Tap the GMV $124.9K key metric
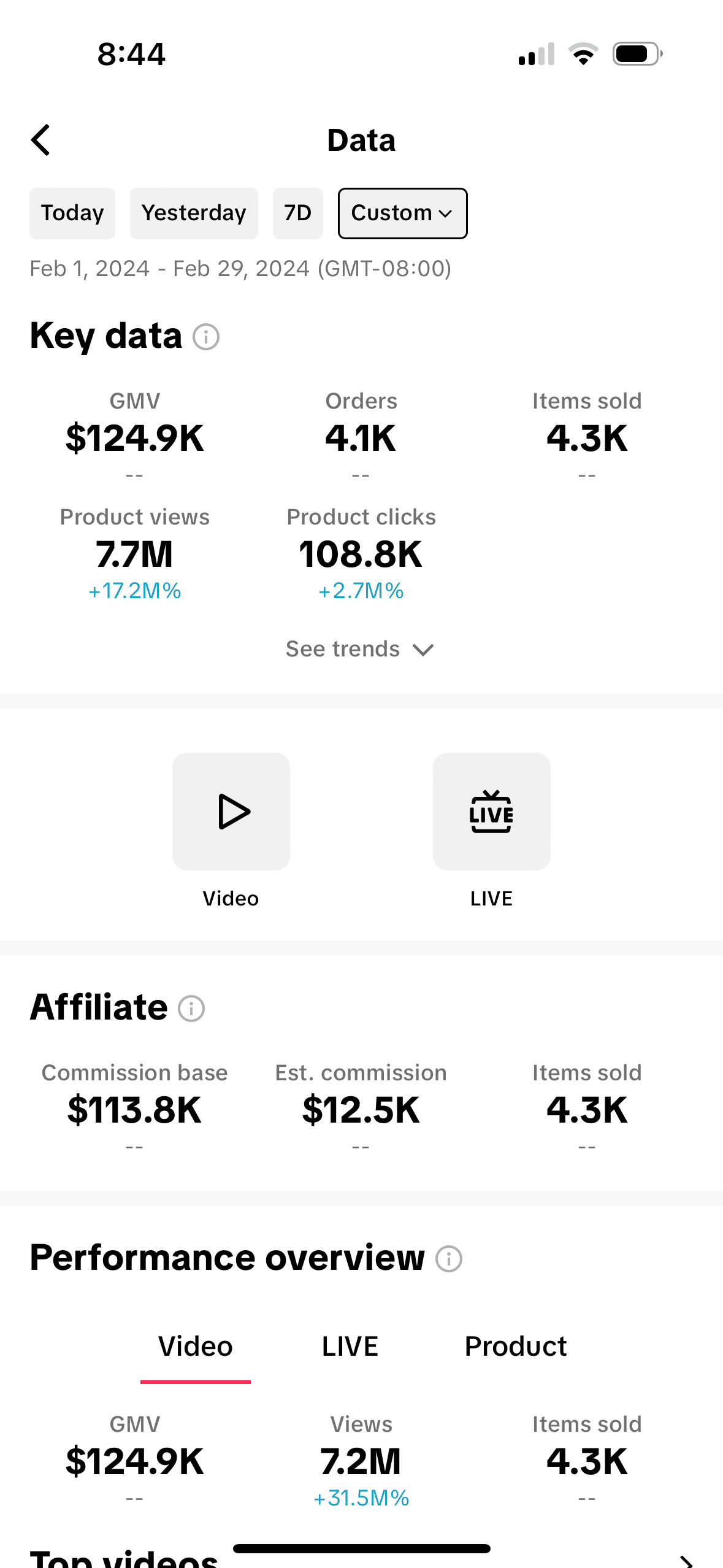This screenshot has height=1568, width=723. pyautogui.click(x=135, y=437)
